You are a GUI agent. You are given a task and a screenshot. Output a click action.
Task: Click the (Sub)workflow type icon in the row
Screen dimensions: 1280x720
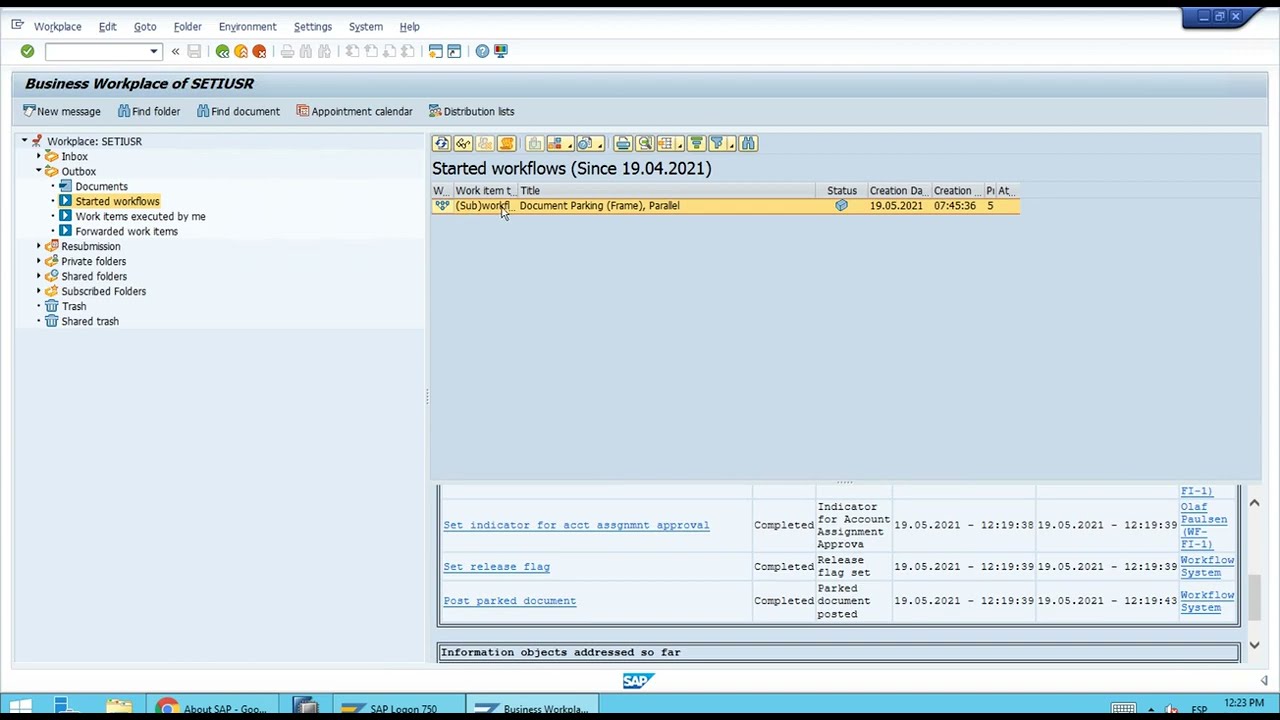coord(442,206)
